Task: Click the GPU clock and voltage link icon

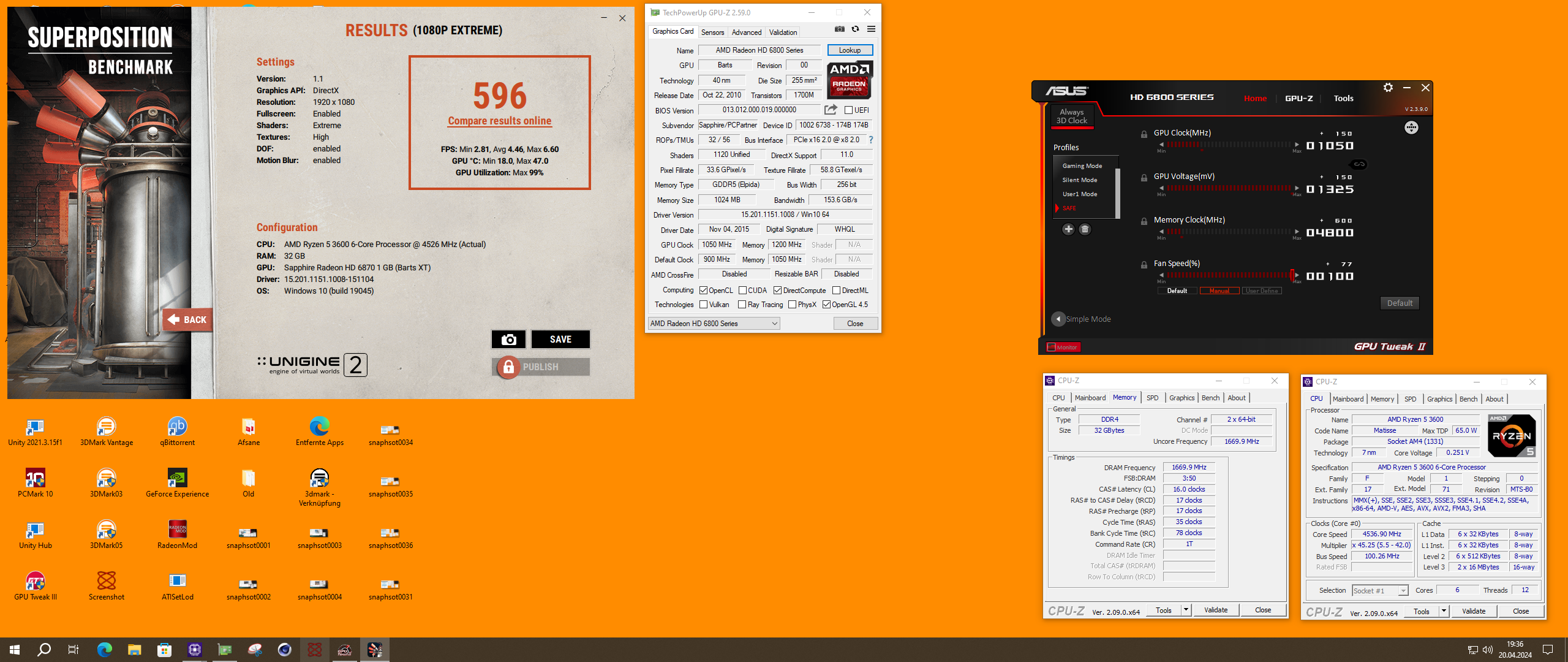Action: (x=1359, y=164)
